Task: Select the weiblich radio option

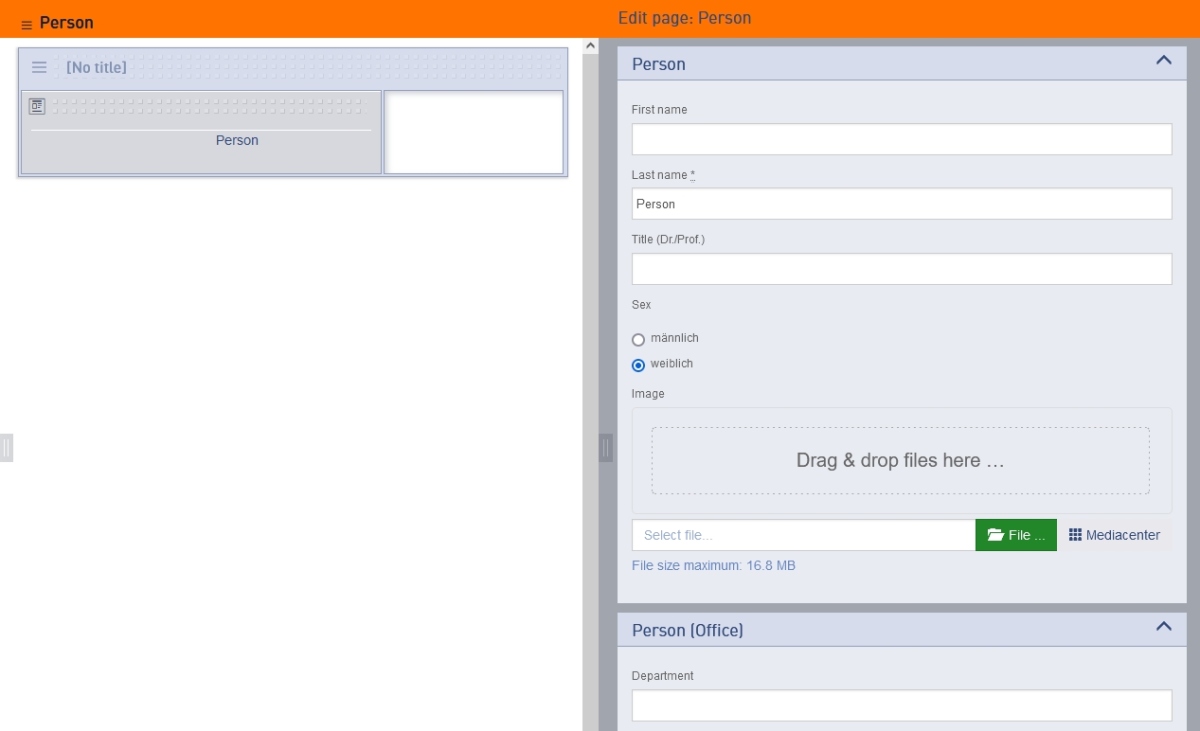Action: pos(639,365)
